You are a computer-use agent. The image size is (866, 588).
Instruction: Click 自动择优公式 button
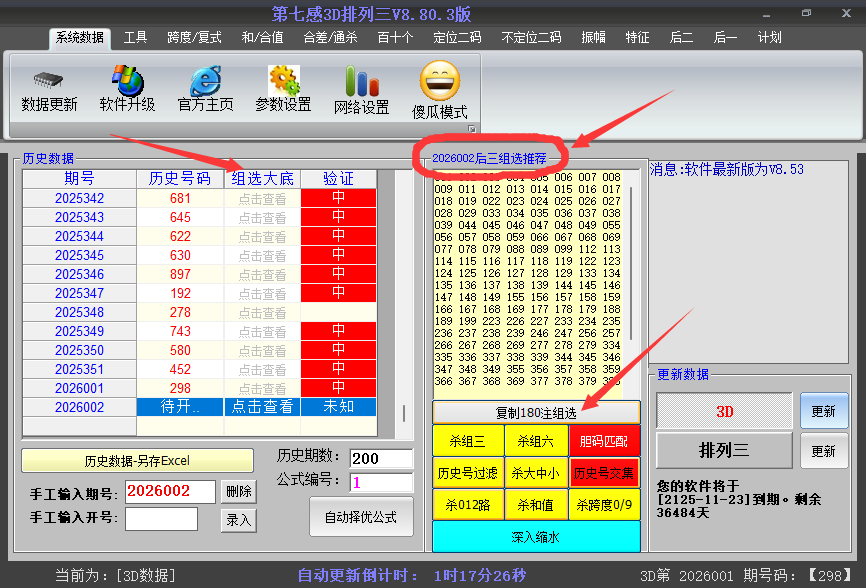click(x=361, y=517)
